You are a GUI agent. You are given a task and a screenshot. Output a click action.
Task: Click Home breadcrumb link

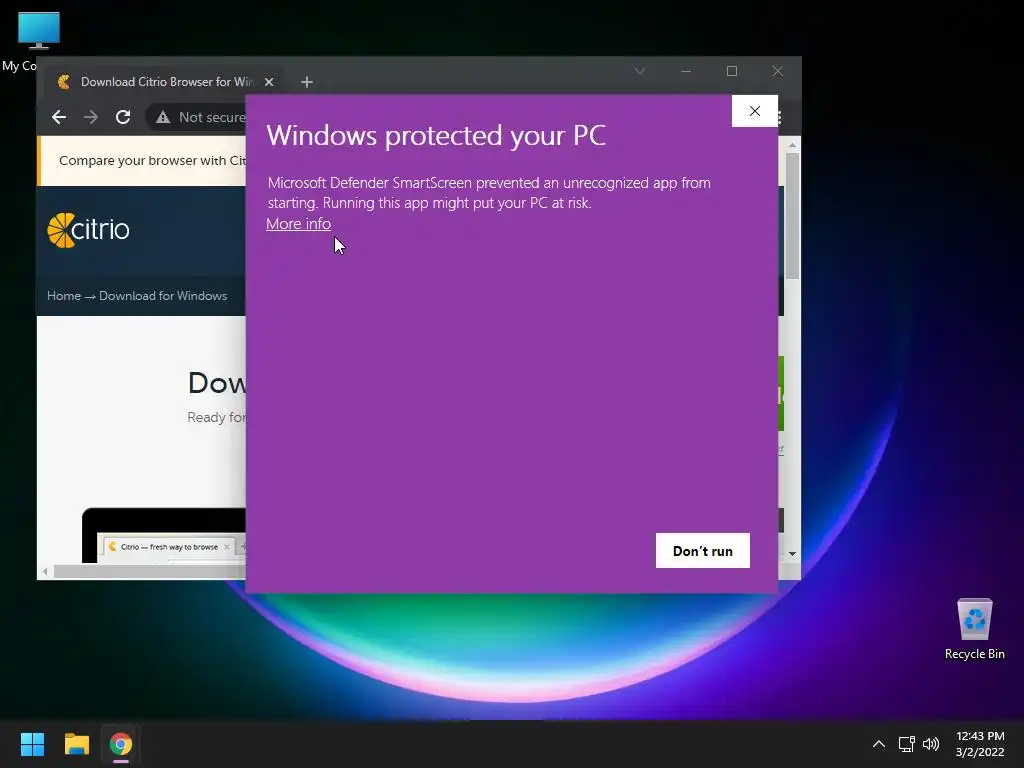[64, 296]
